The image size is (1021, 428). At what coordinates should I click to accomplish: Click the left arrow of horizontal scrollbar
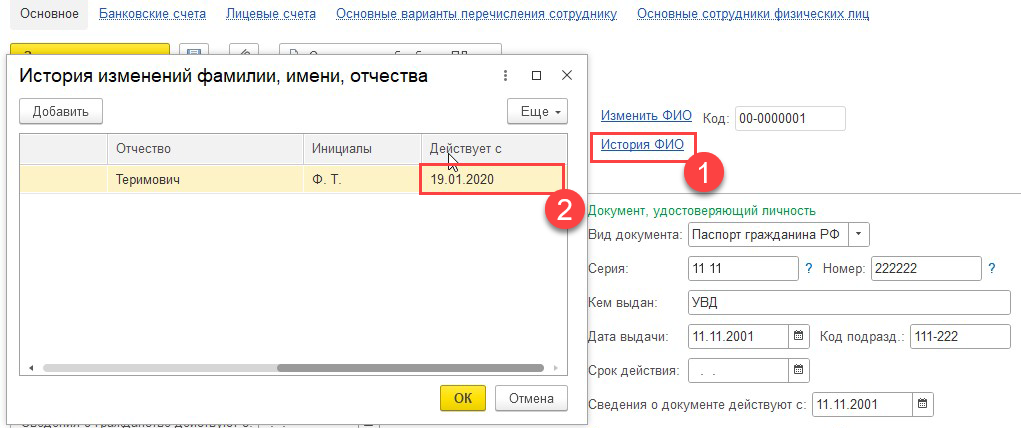pos(31,368)
